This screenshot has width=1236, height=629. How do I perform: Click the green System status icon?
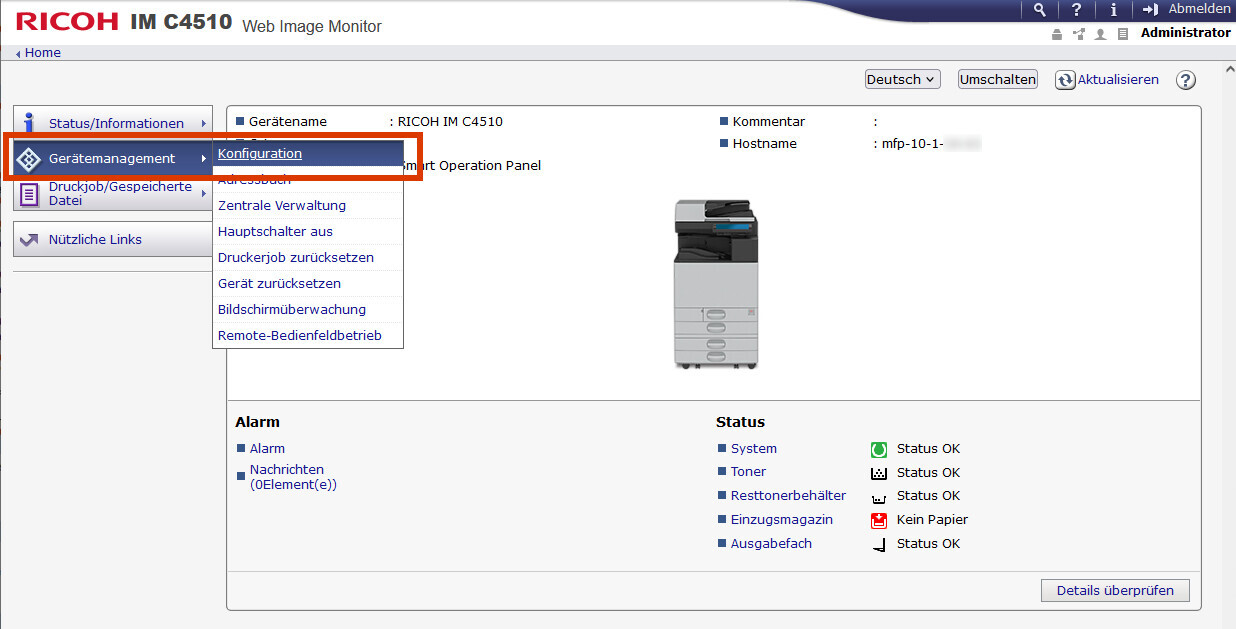[879, 449]
